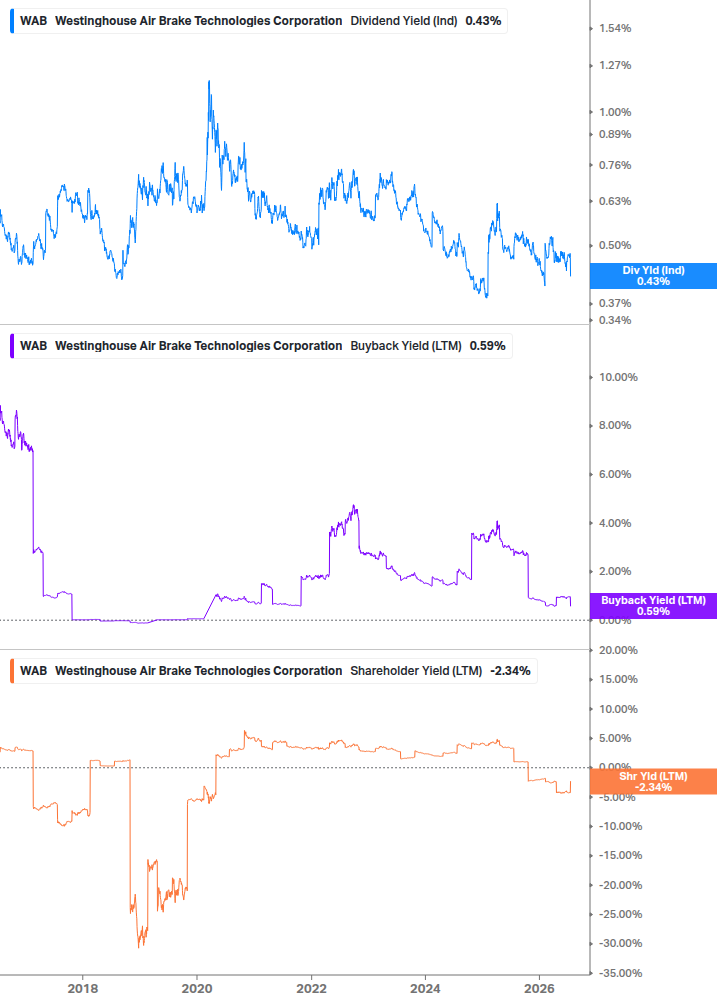The height and width of the screenshot is (1005, 717).
Task: Click the -10.00% axis label
Action: click(620, 826)
